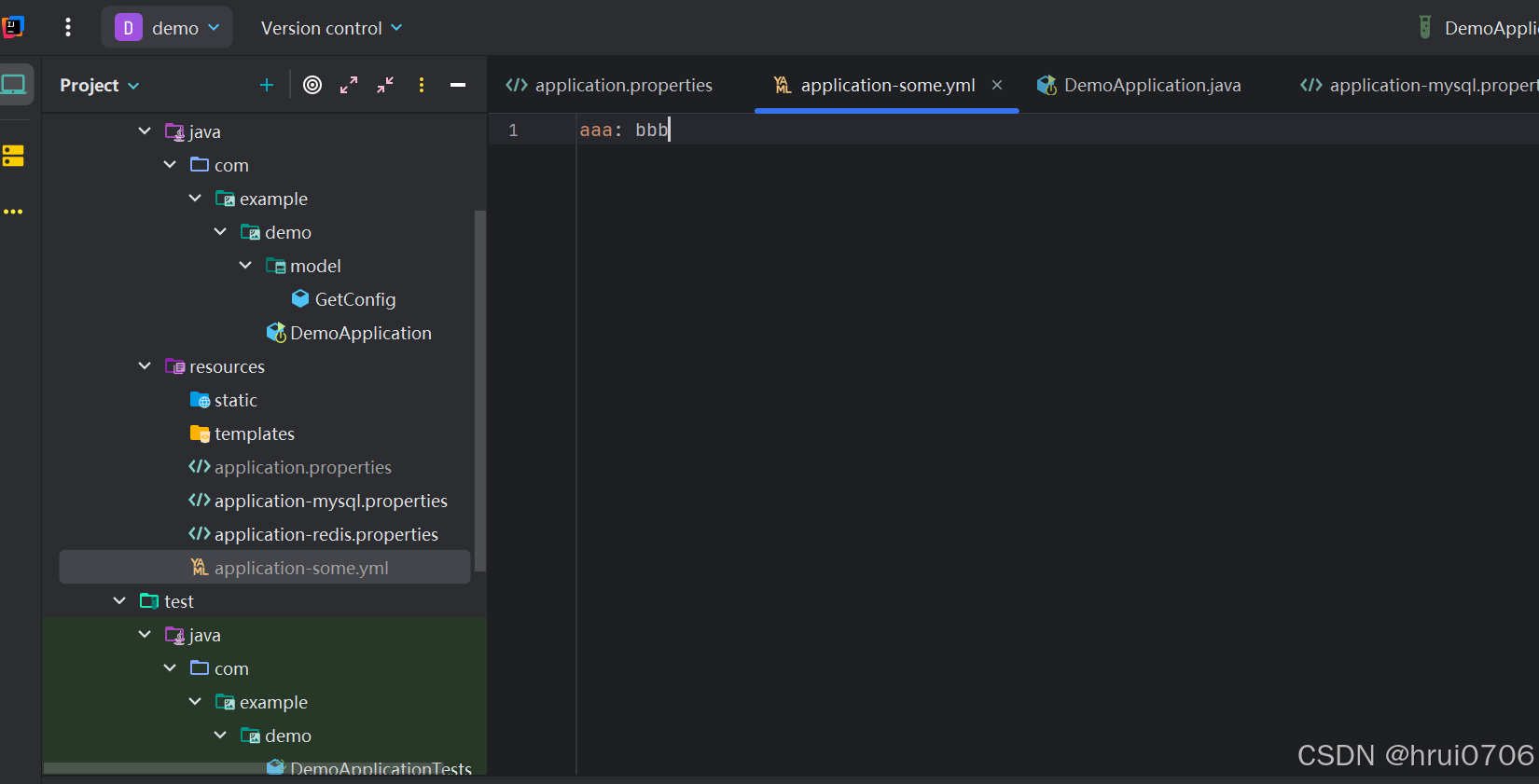Collapse the main java folder
Screen dimensions: 1539x784
[145, 131]
